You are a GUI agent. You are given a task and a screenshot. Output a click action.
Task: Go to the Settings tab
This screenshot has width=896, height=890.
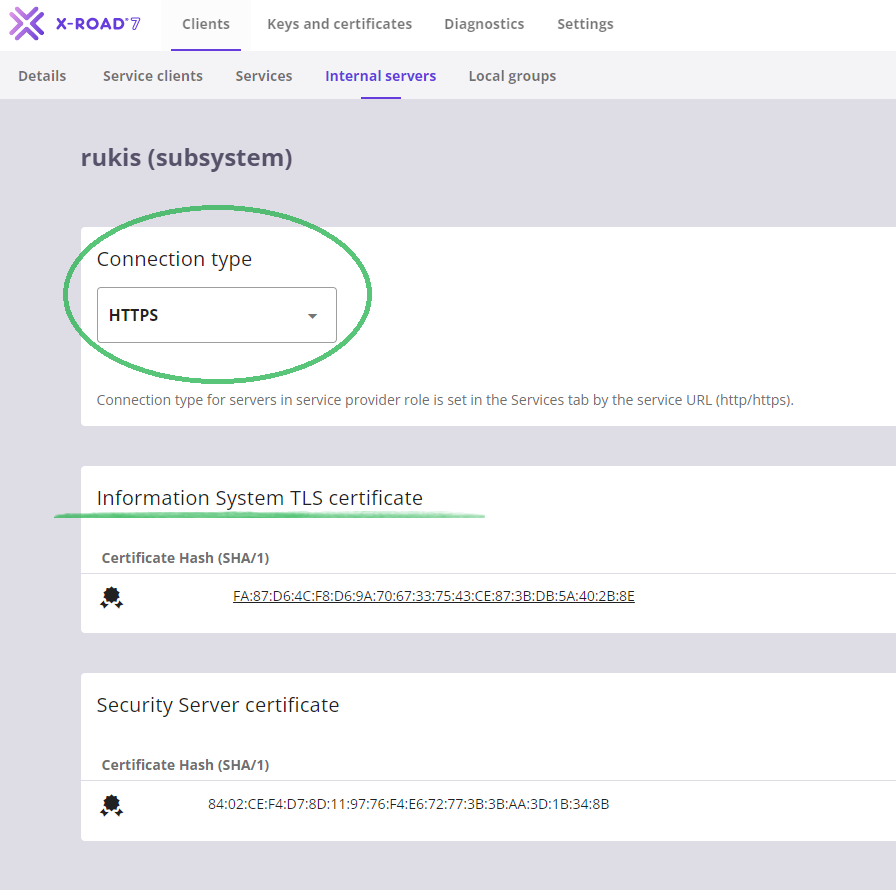[x=585, y=24]
